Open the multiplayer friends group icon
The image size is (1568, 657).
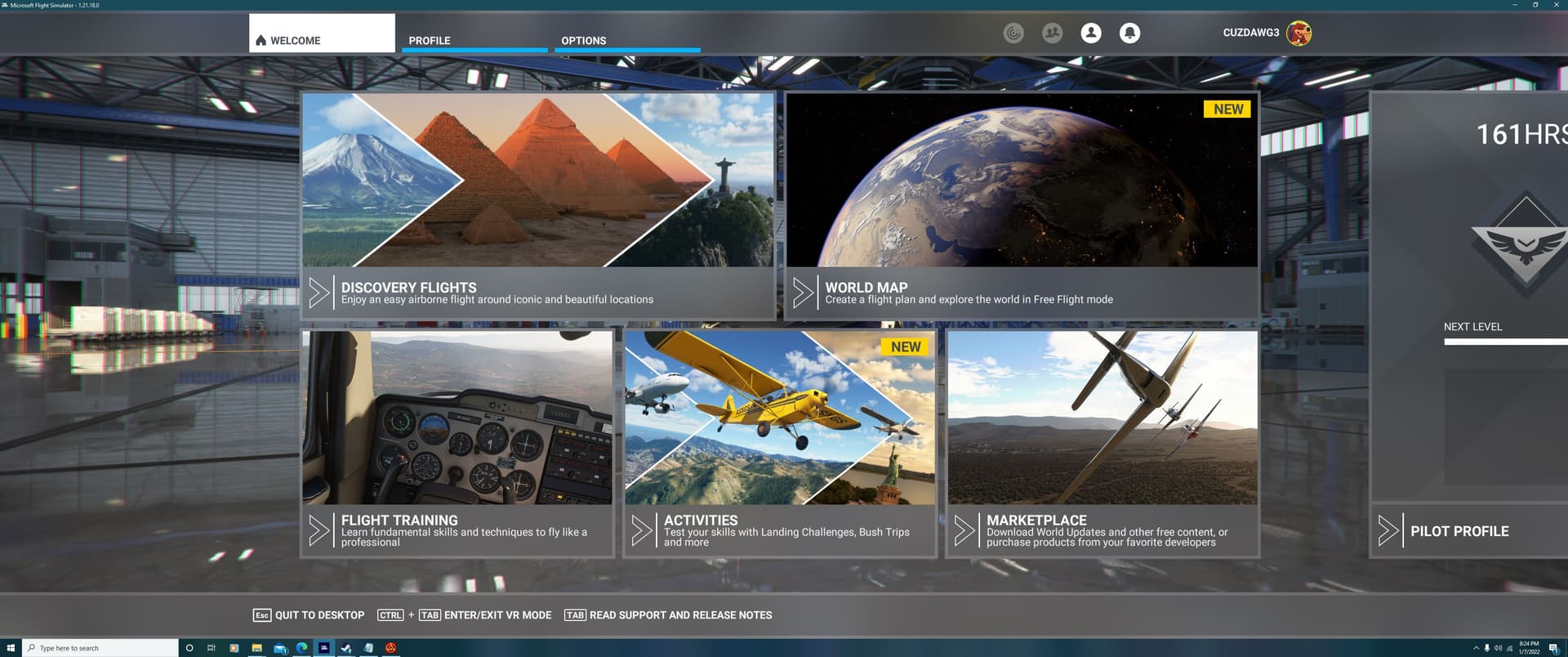tap(1052, 33)
